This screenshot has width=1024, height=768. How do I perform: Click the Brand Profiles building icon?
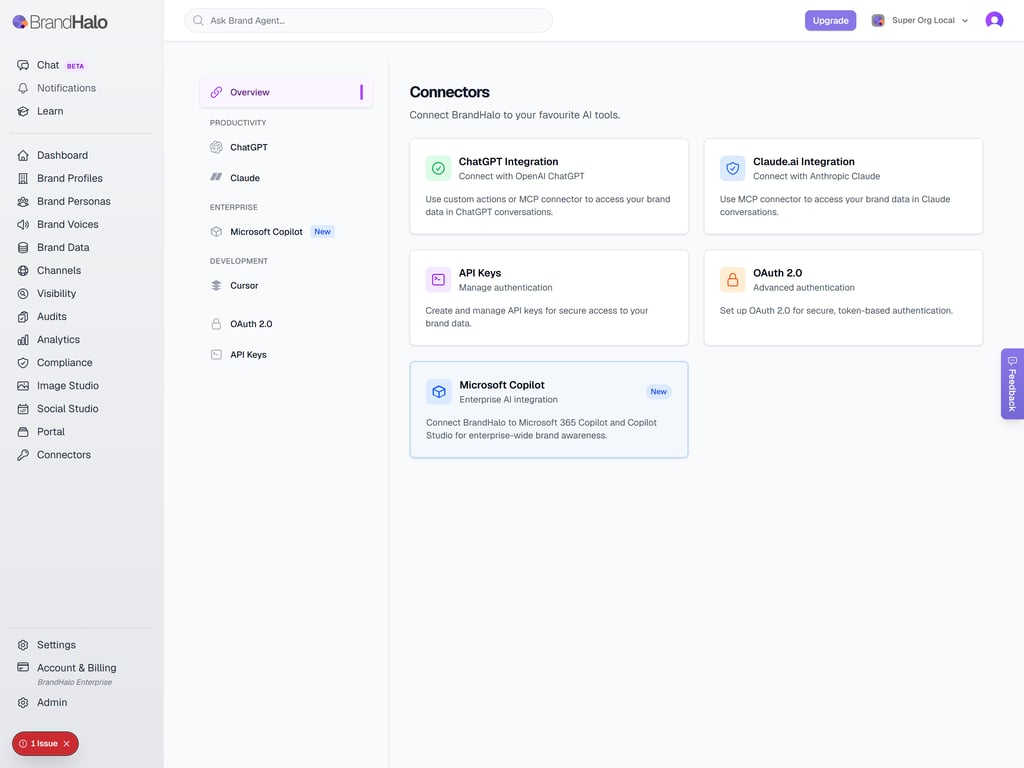pos(23,178)
